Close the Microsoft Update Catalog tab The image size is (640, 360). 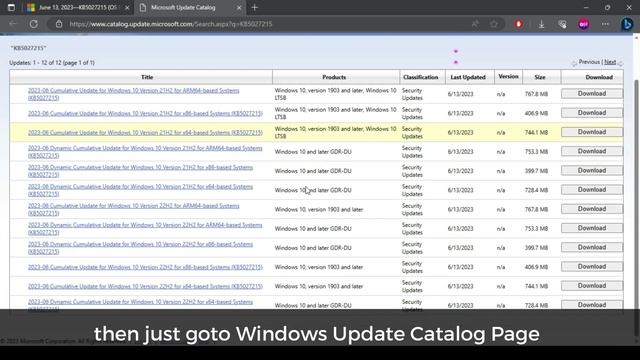pyautogui.click(x=239, y=8)
